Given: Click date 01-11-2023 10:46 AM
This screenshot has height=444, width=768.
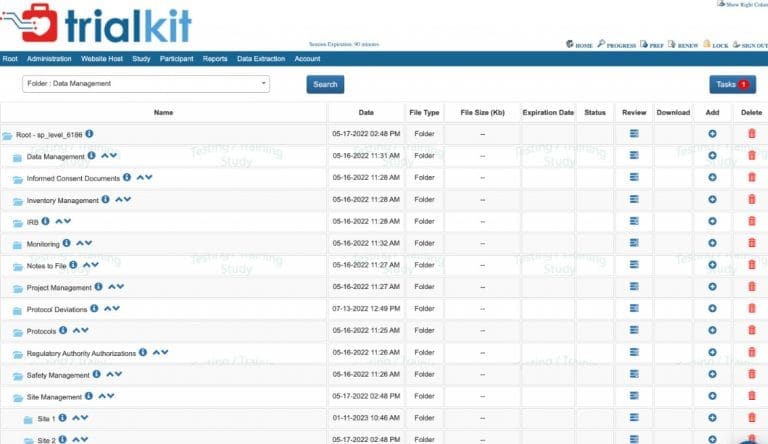Looking at the screenshot, I should click(x=366, y=418).
